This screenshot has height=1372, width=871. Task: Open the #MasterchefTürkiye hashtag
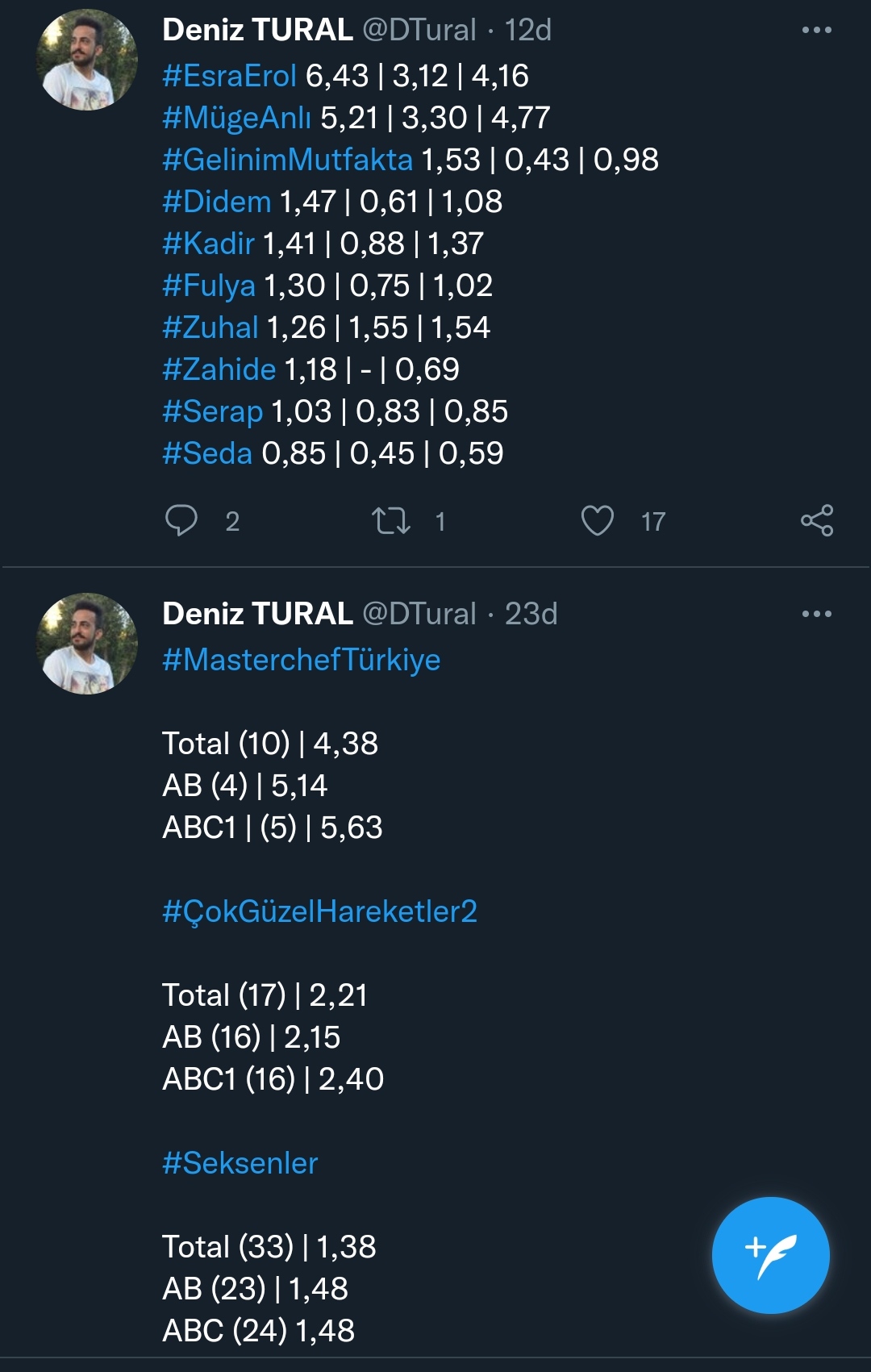[301, 660]
